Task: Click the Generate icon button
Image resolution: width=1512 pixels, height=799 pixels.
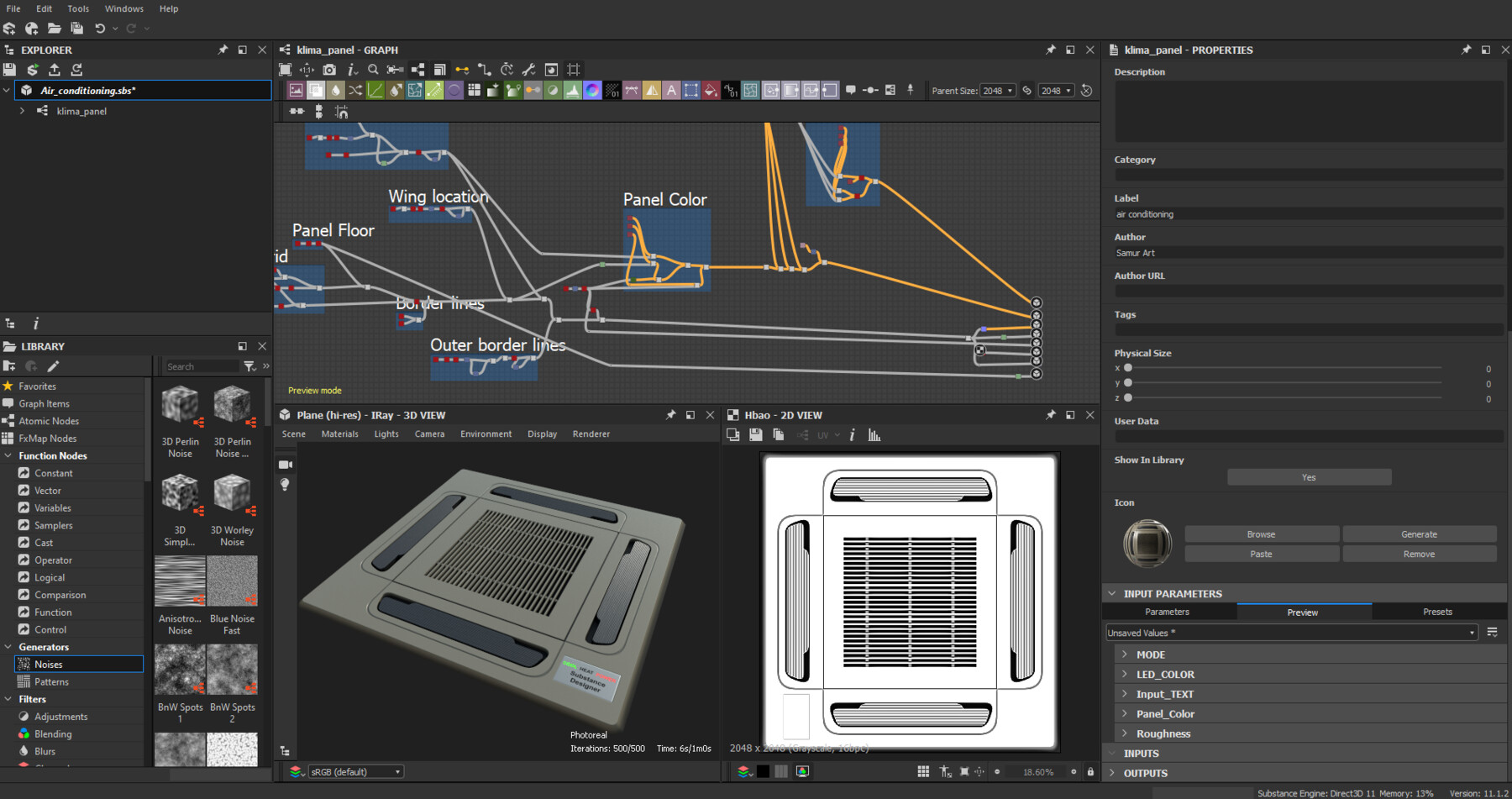Action: [1419, 534]
